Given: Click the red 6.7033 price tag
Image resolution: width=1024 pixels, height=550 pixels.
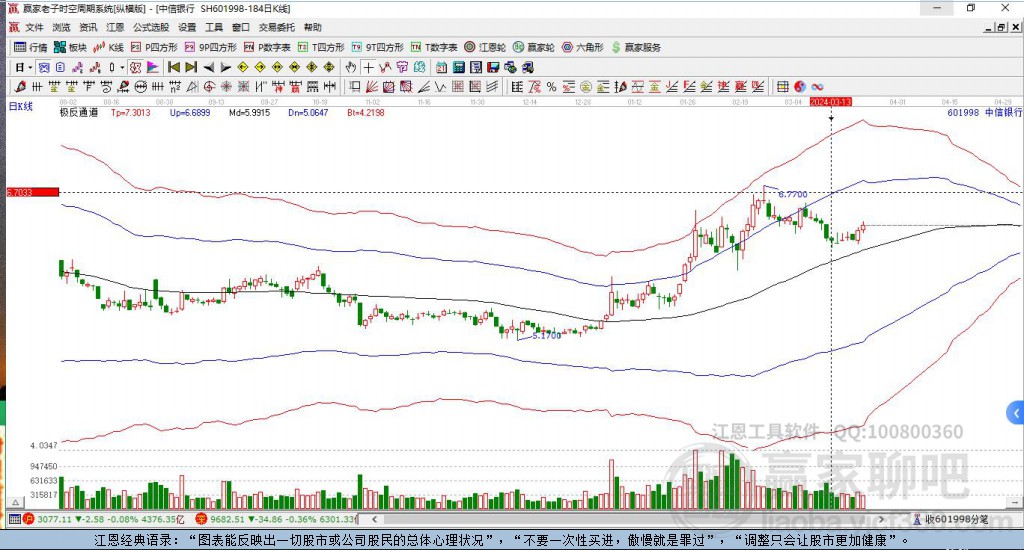Looking at the screenshot, I should point(33,192).
